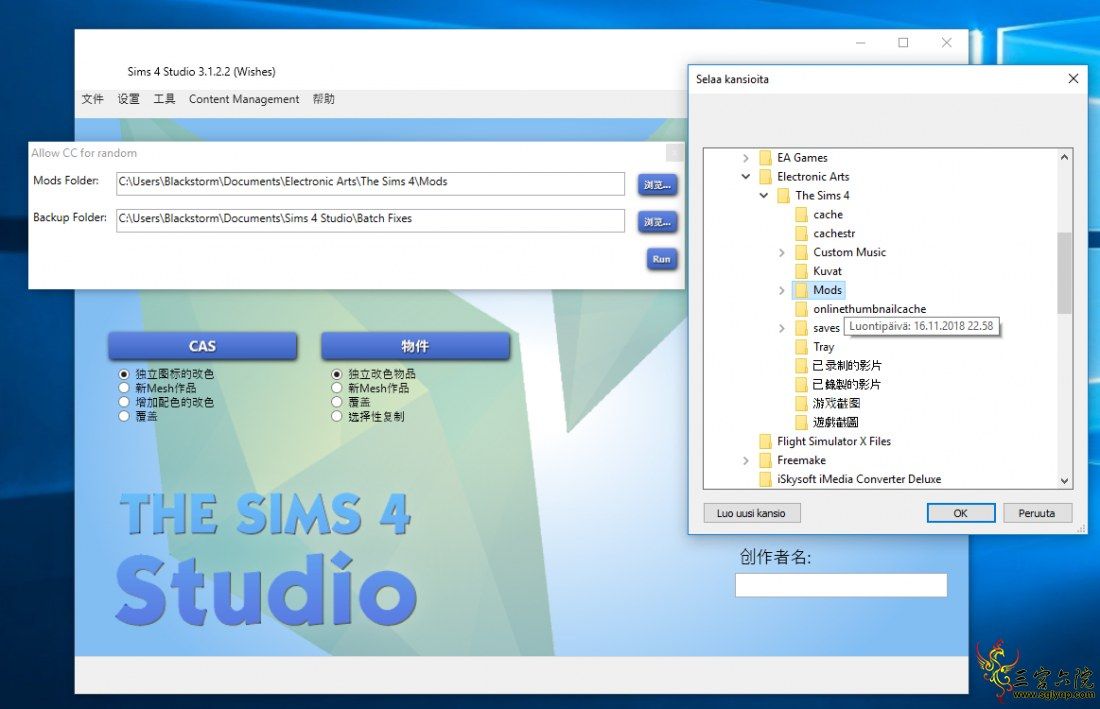Click the CAS button
1100x709 pixels.
[x=202, y=346]
